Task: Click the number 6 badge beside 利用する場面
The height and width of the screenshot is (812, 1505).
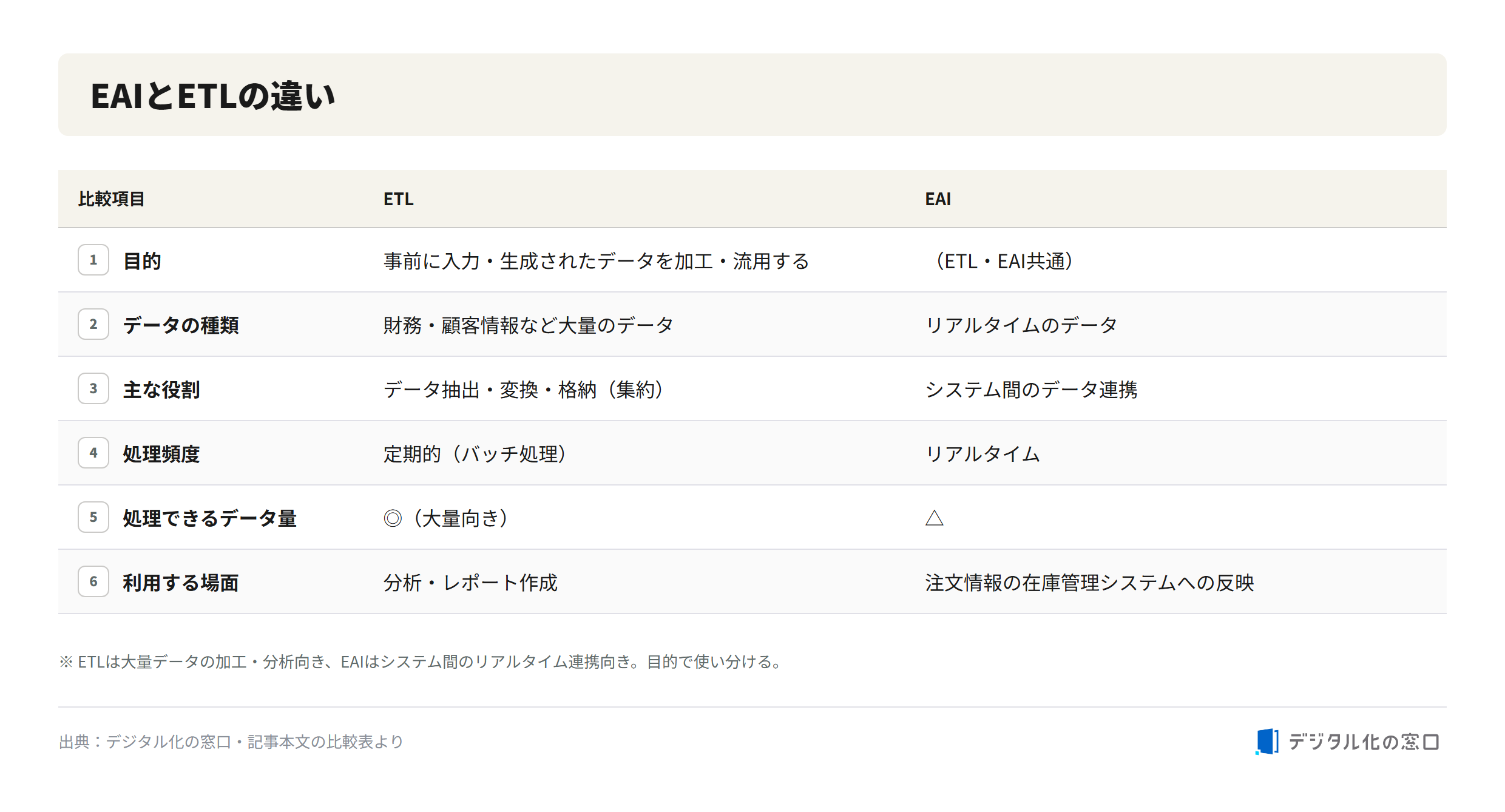Action: tap(93, 581)
